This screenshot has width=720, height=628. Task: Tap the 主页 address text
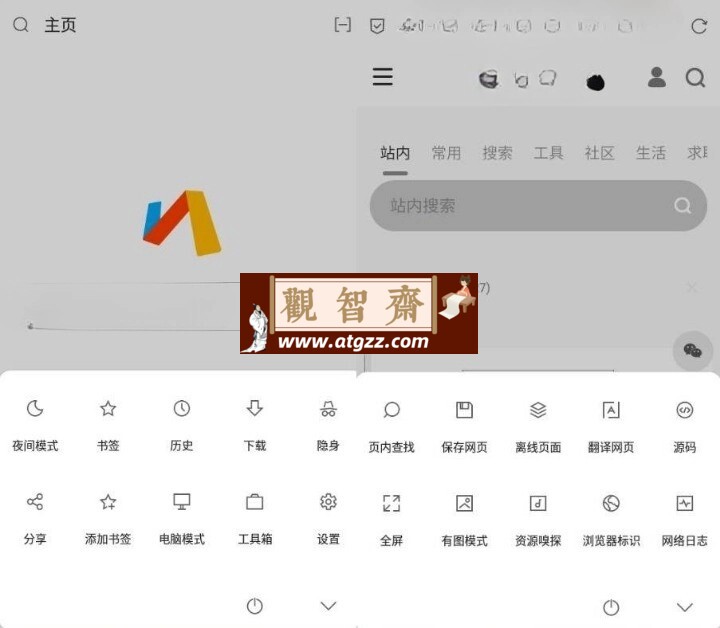60,25
